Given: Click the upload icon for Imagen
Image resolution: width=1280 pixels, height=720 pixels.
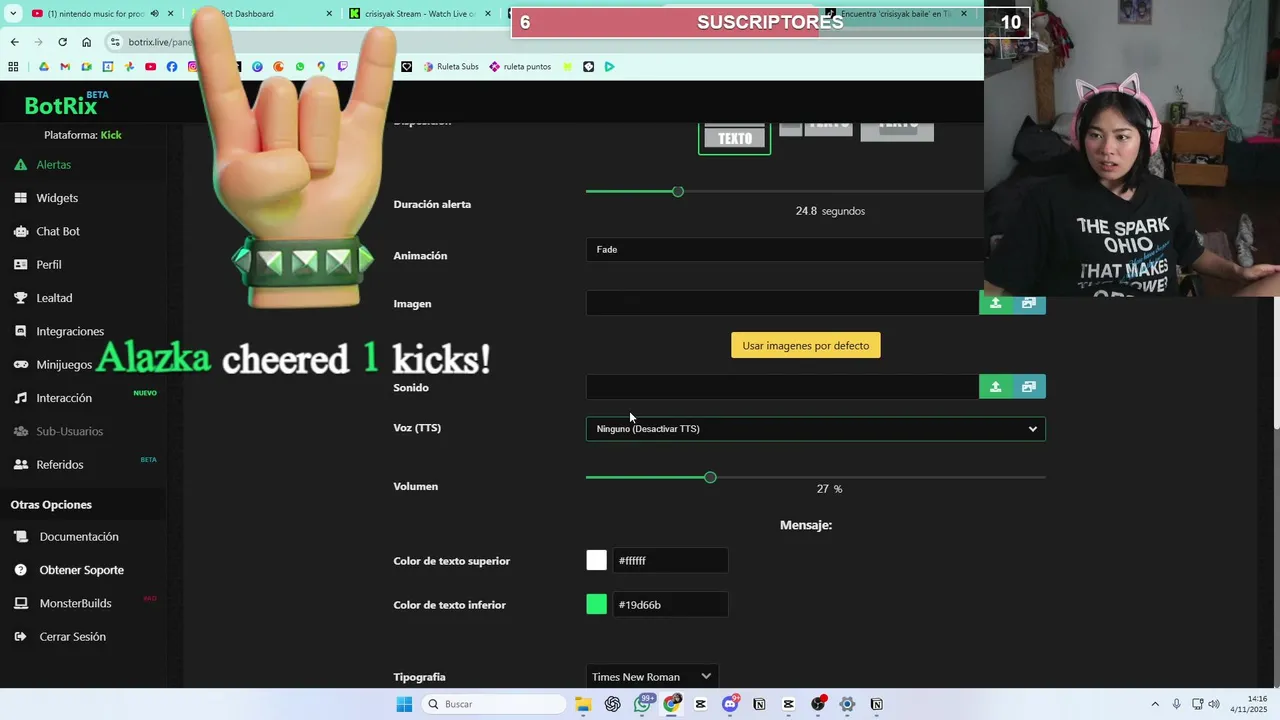Looking at the screenshot, I should point(995,303).
